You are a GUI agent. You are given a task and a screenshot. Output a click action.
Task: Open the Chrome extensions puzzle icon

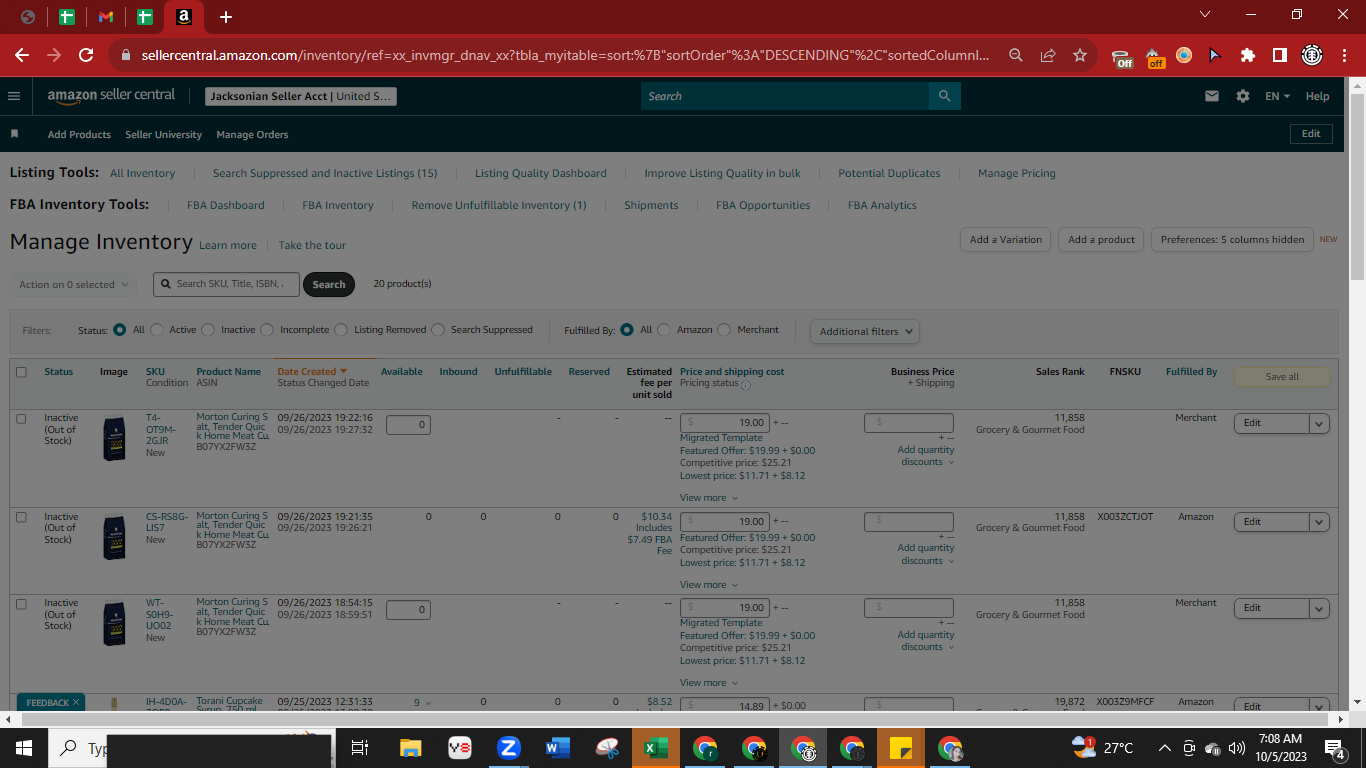pos(1248,55)
